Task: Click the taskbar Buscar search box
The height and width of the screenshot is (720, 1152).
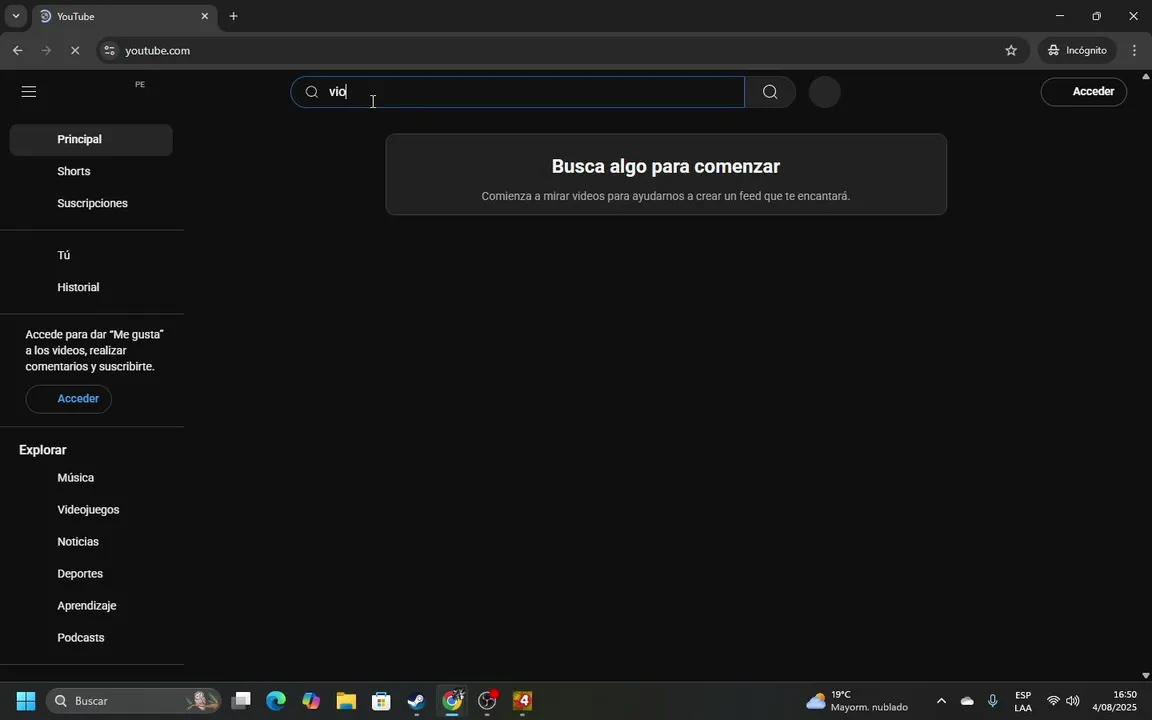Action: (x=134, y=701)
